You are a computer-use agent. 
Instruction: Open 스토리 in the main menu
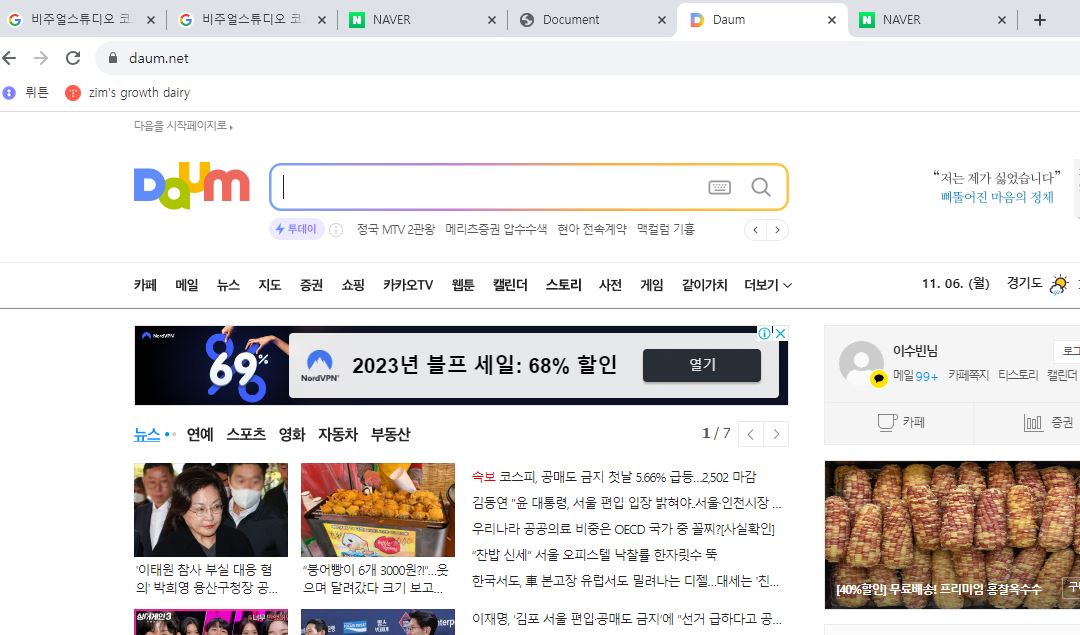(x=563, y=284)
